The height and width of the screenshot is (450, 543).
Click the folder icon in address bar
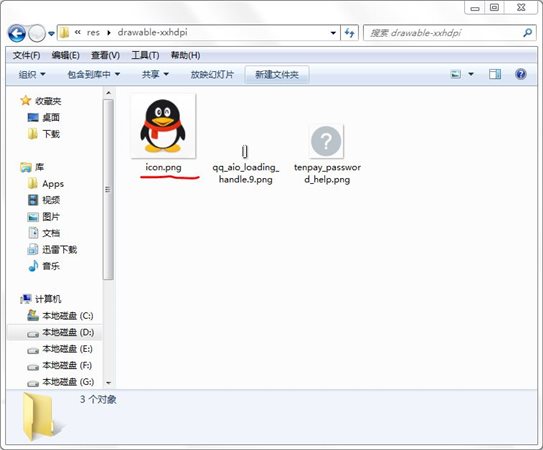pyautogui.click(x=64, y=33)
